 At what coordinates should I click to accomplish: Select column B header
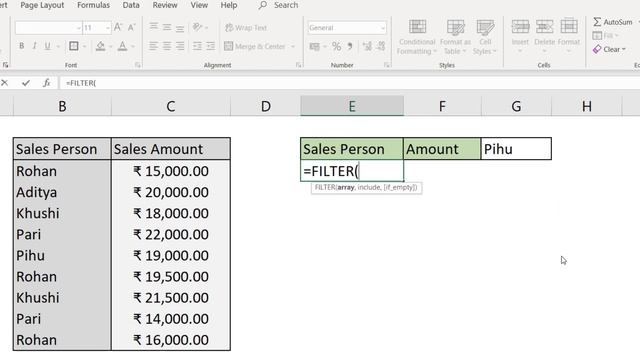62,106
